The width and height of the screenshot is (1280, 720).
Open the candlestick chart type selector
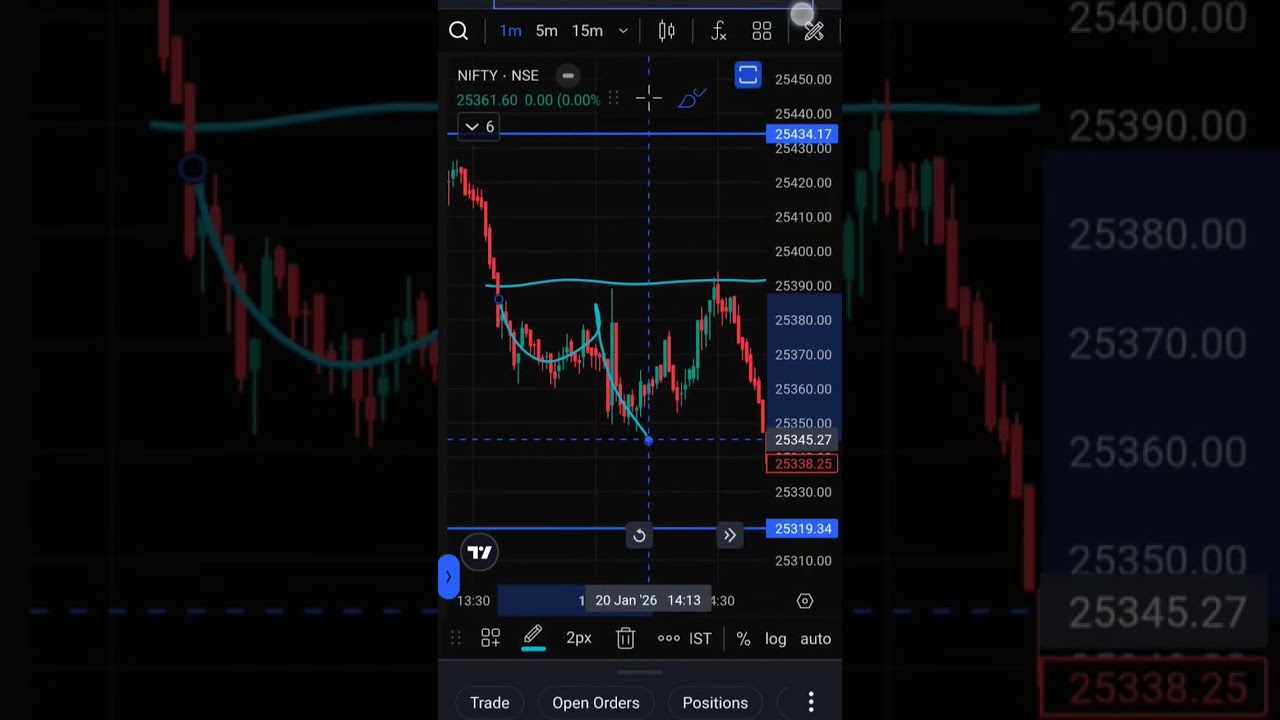tap(667, 31)
